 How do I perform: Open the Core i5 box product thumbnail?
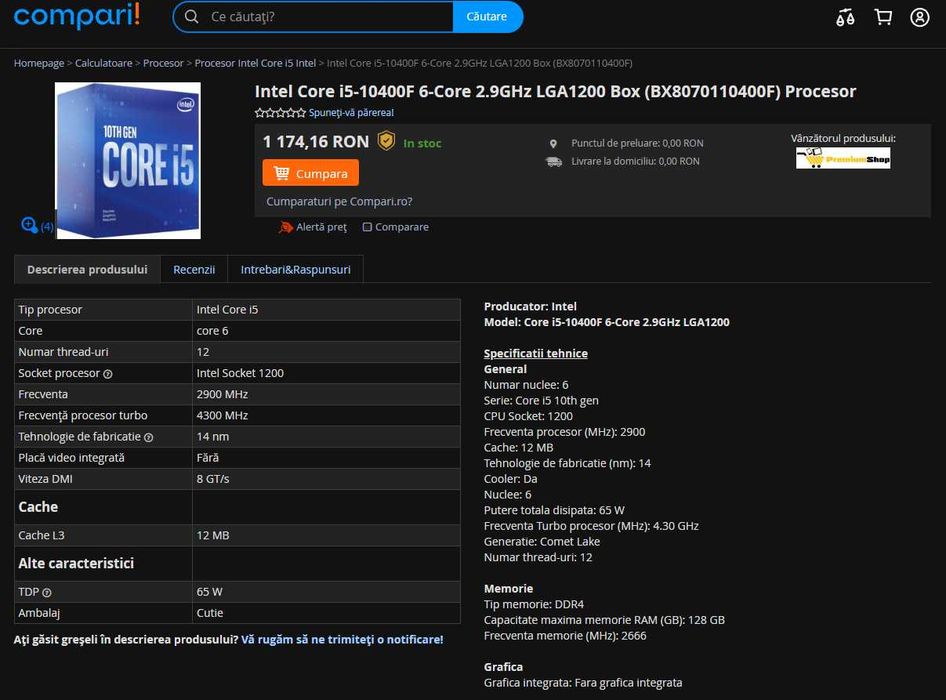128,161
